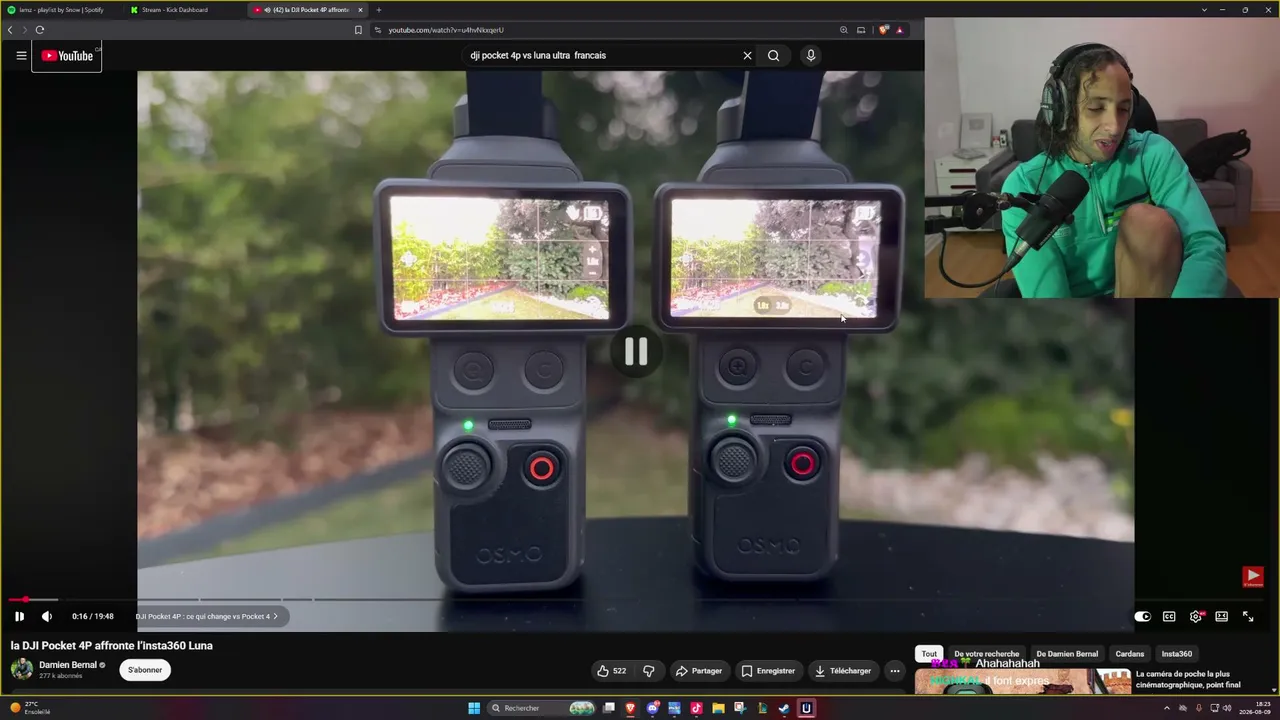The width and height of the screenshot is (1280, 720).
Task: Select the 'Cardans' filter chip
Action: pos(1130,654)
